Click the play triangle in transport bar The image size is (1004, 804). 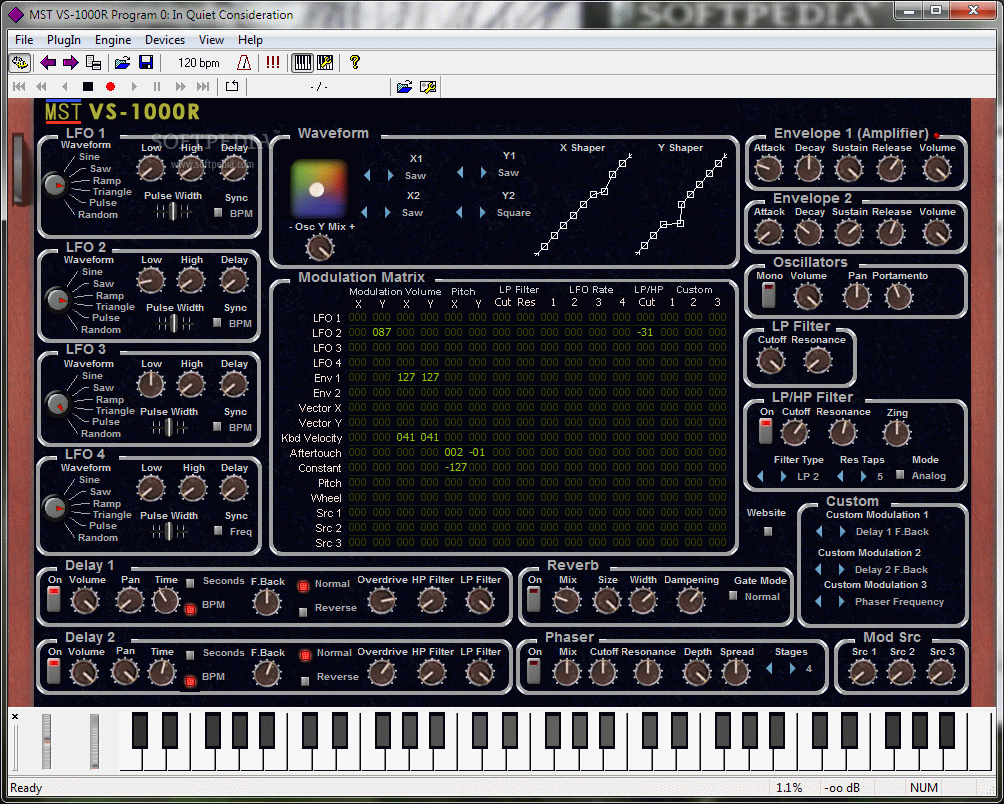(x=134, y=86)
